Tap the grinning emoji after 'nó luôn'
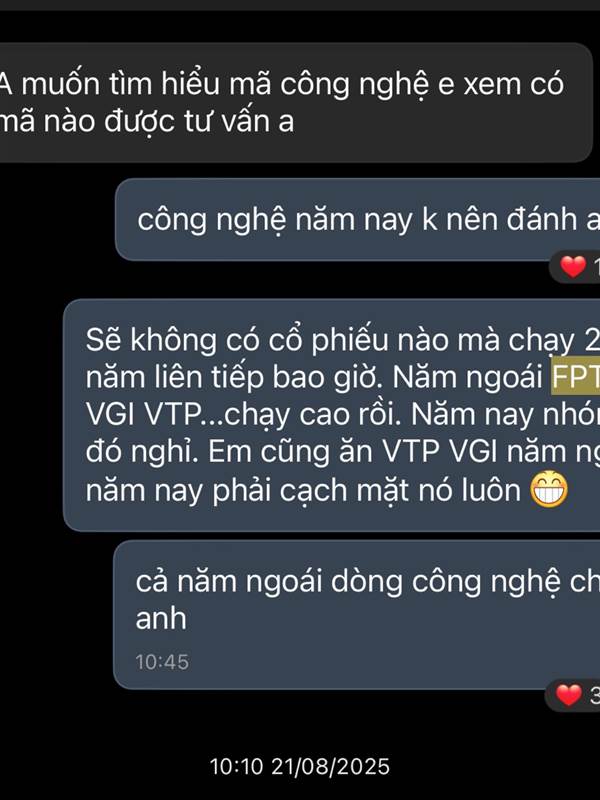Image resolution: width=600 pixels, height=800 pixels. click(x=549, y=489)
